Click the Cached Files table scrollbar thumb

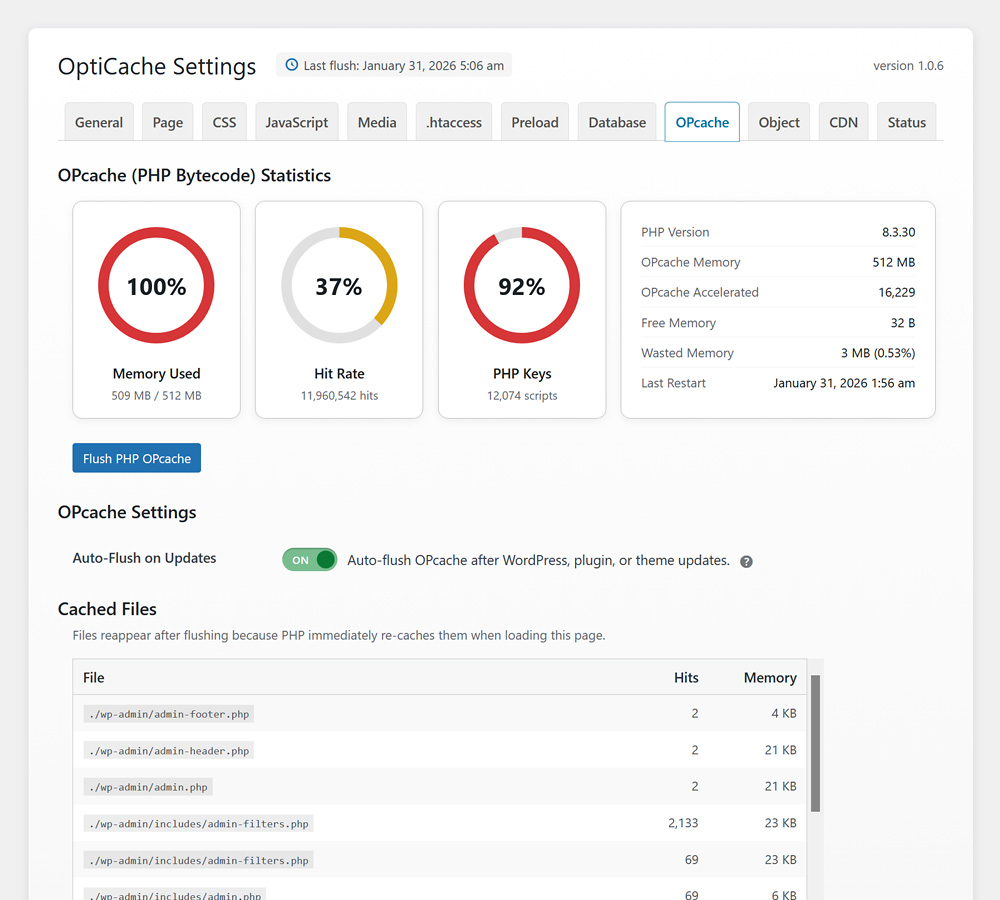coord(815,743)
